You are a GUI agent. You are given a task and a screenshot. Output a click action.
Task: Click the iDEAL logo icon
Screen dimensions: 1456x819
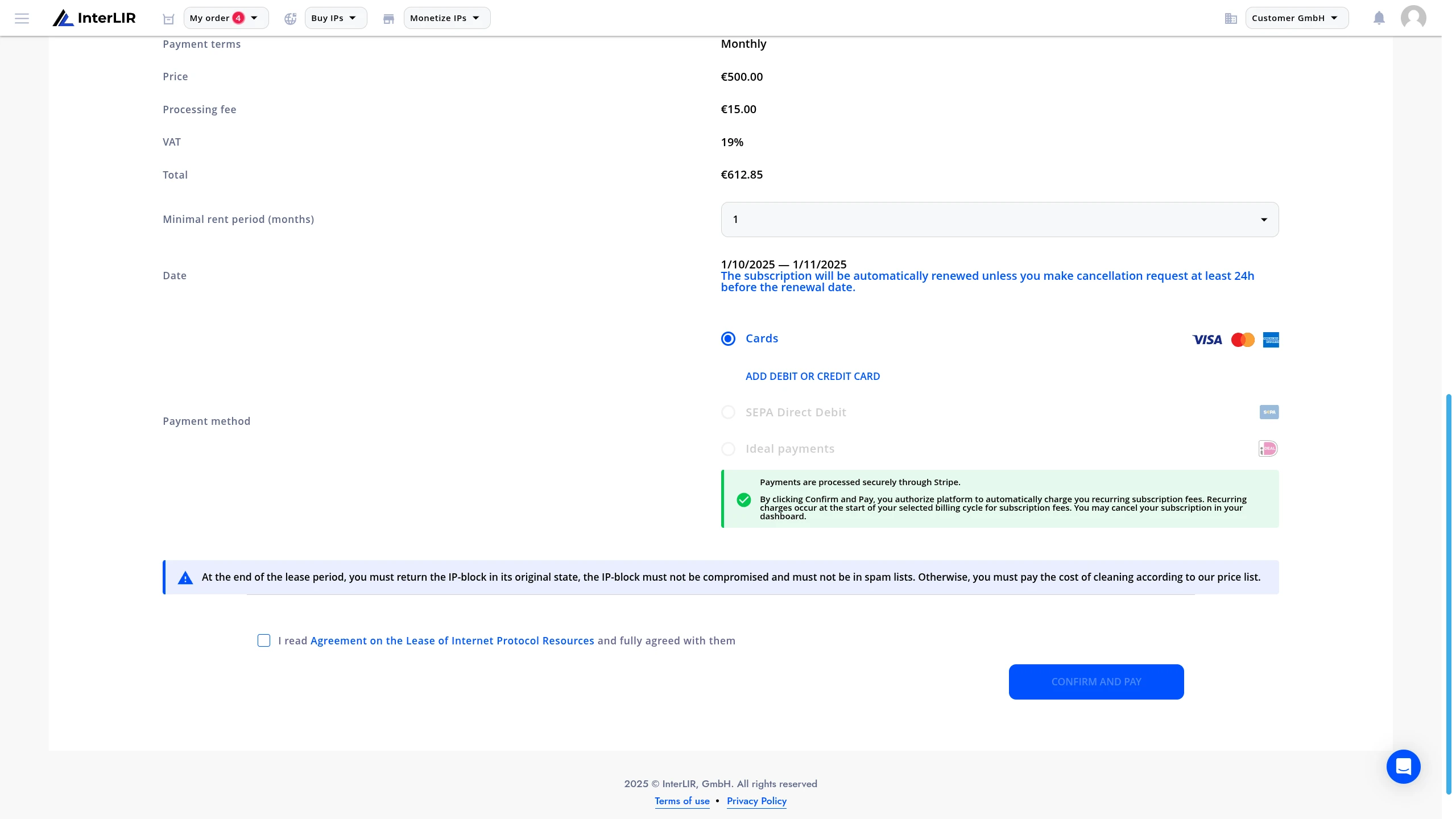tap(1268, 448)
